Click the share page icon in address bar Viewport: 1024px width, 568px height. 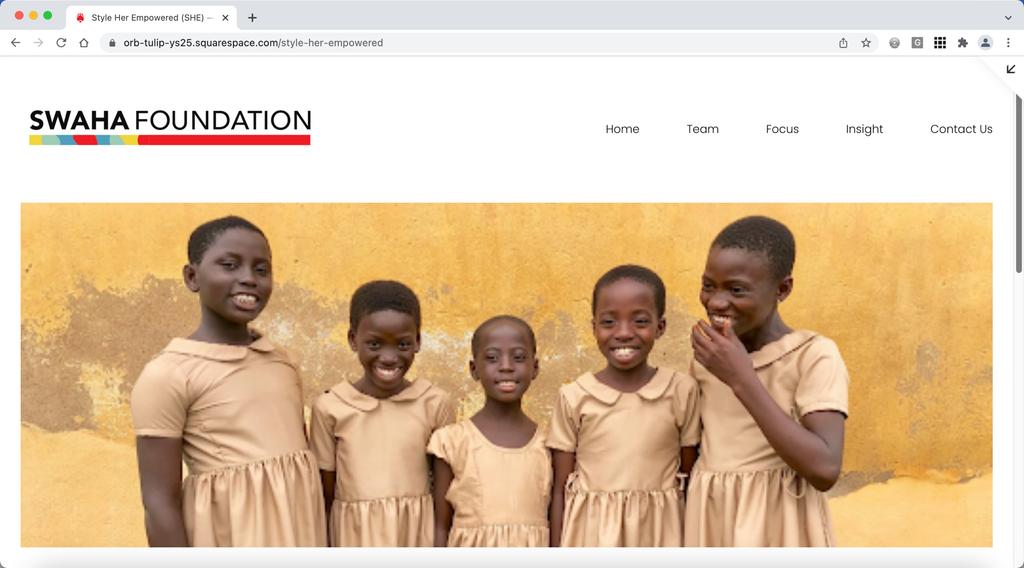pyautogui.click(x=843, y=42)
